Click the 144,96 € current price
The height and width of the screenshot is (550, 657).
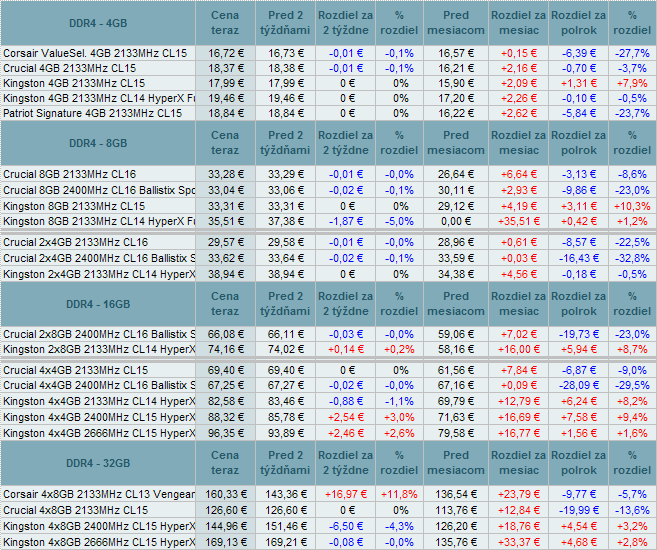pos(226,526)
